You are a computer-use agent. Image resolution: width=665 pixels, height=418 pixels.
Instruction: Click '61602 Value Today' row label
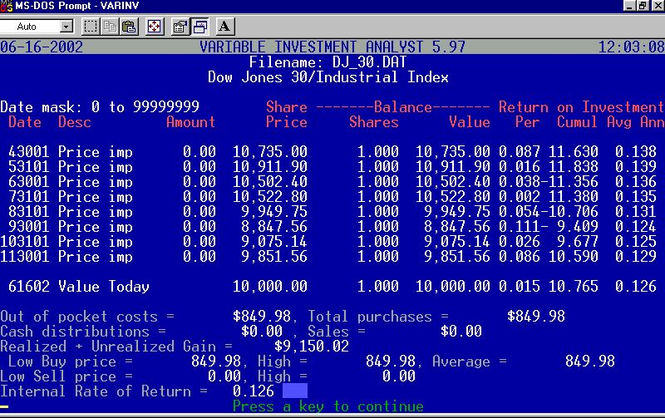[x=79, y=287]
